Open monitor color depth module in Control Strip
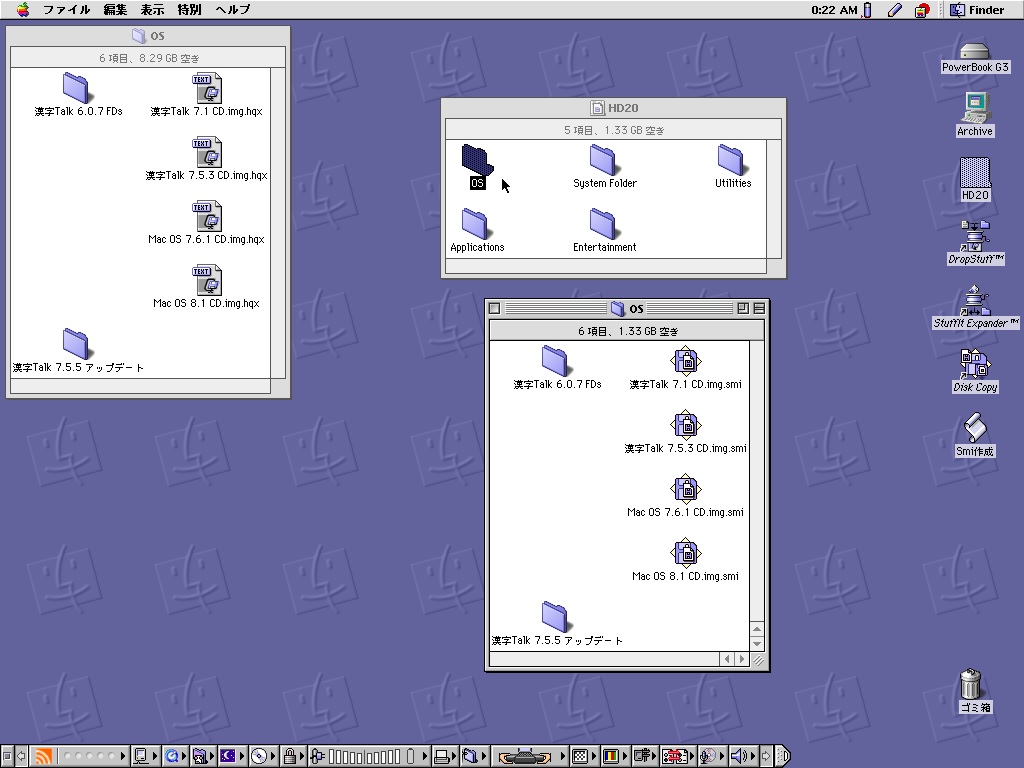 [x=616, y=756]
